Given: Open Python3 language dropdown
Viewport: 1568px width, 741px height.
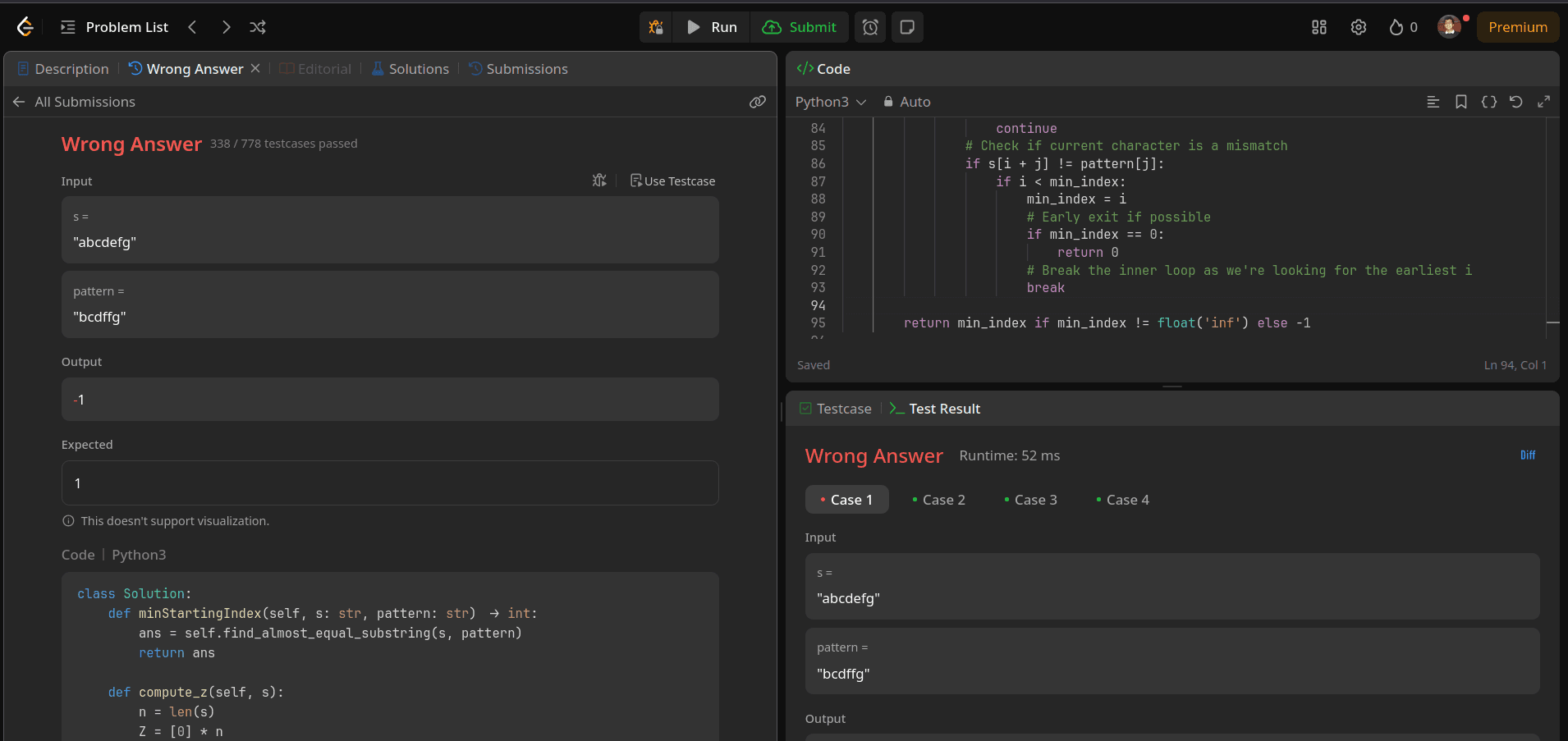Looking at the screenshot, I should [x=831, y=102].
